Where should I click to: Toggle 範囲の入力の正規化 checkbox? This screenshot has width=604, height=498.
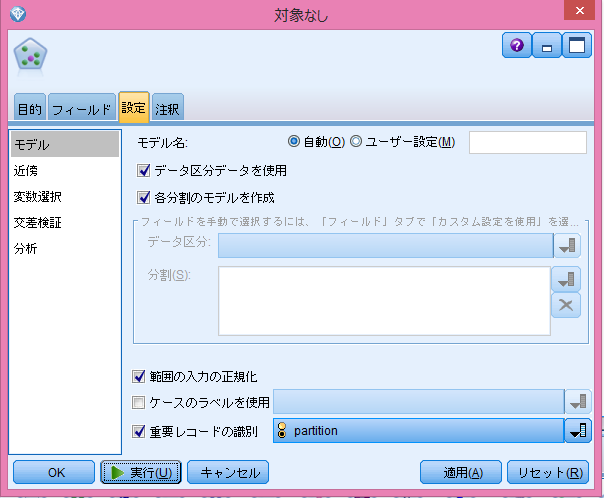pyautogui.click(x=138, y=376)
